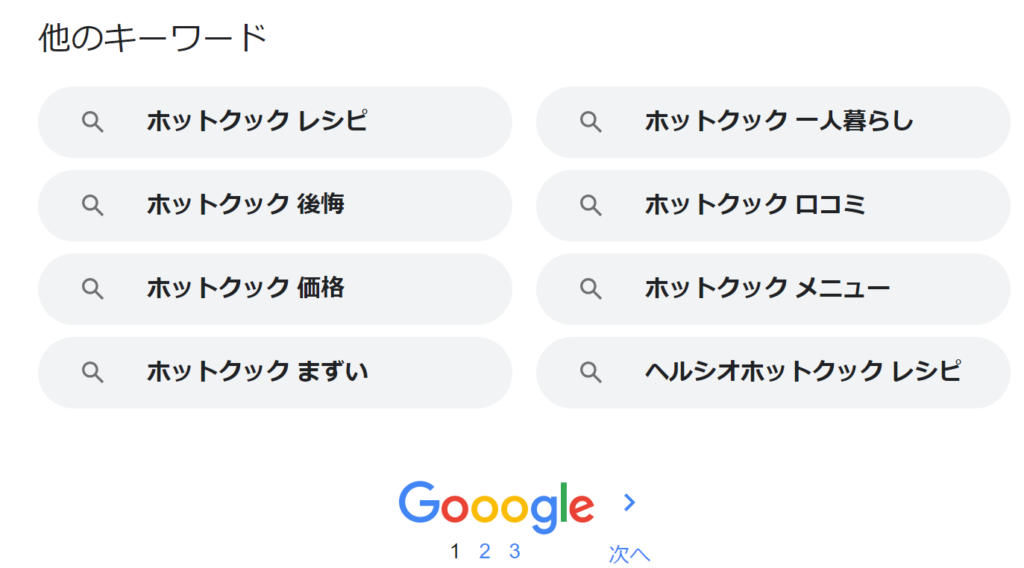Viewport: 1024px width, 568px height.
Task: Click search icon beside ホットクック 後悔
Action: click(92, 206)
